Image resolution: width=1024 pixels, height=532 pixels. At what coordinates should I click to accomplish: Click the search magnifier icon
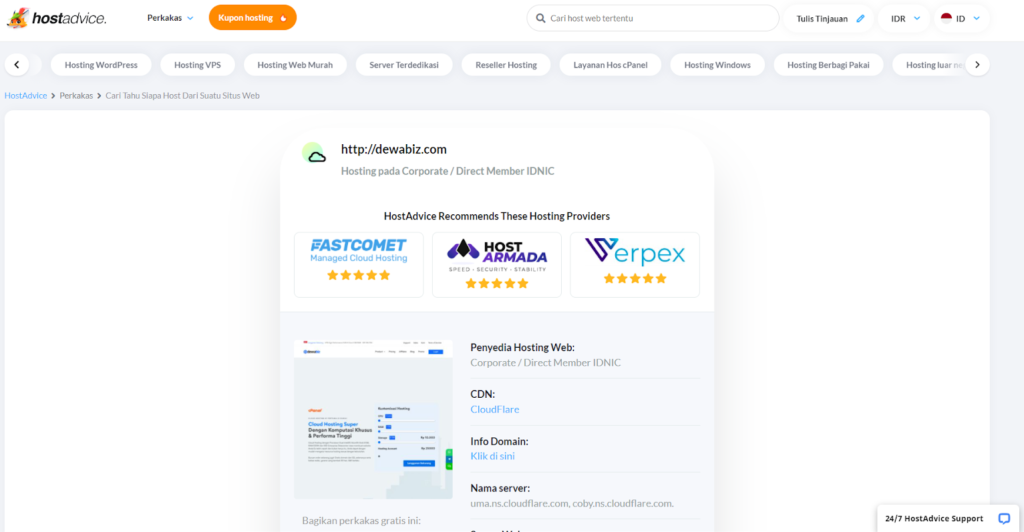point(541,18)
